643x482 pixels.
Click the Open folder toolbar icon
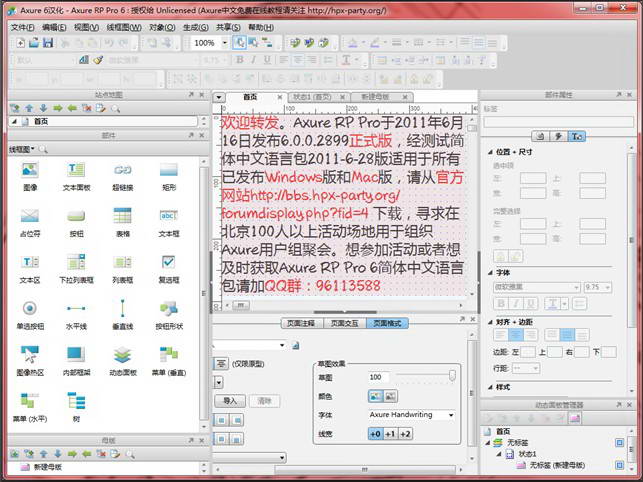34,43
